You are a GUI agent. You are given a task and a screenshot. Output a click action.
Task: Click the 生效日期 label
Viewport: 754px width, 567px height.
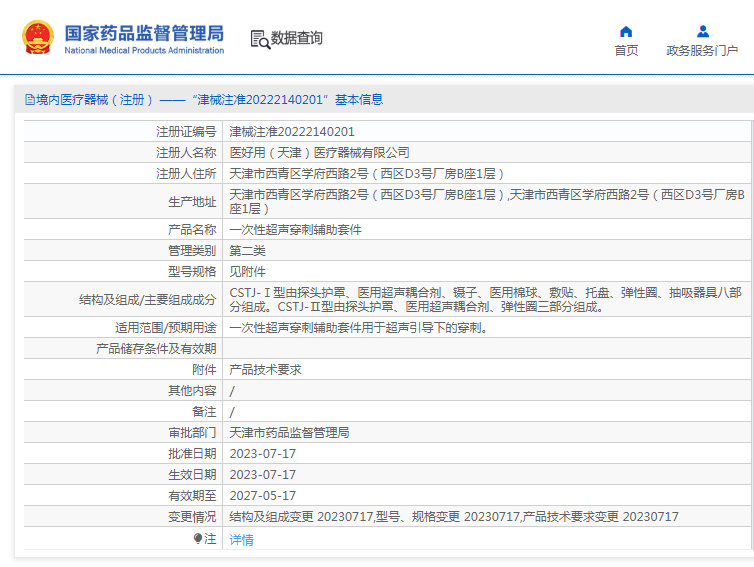192,475
